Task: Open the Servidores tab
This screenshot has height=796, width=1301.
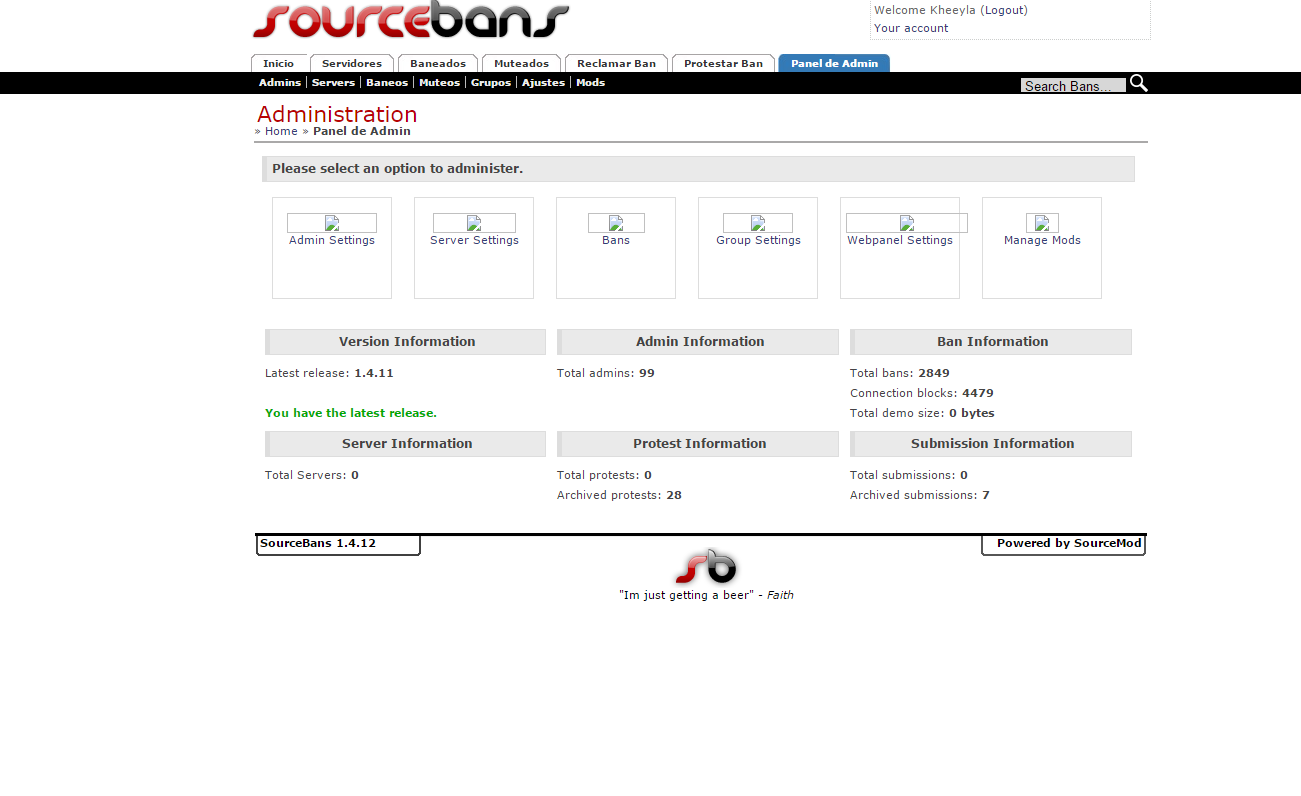Action: click(x=352, y=63)
